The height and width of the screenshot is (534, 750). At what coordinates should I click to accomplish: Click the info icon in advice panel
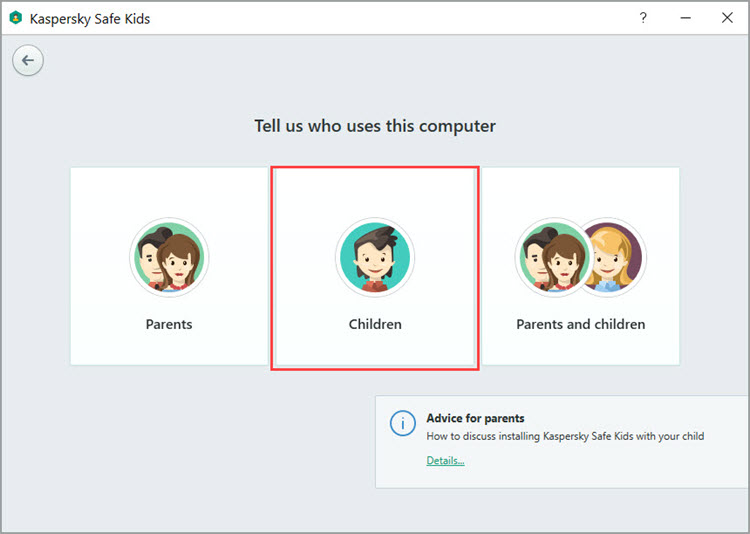pos(402,424)
